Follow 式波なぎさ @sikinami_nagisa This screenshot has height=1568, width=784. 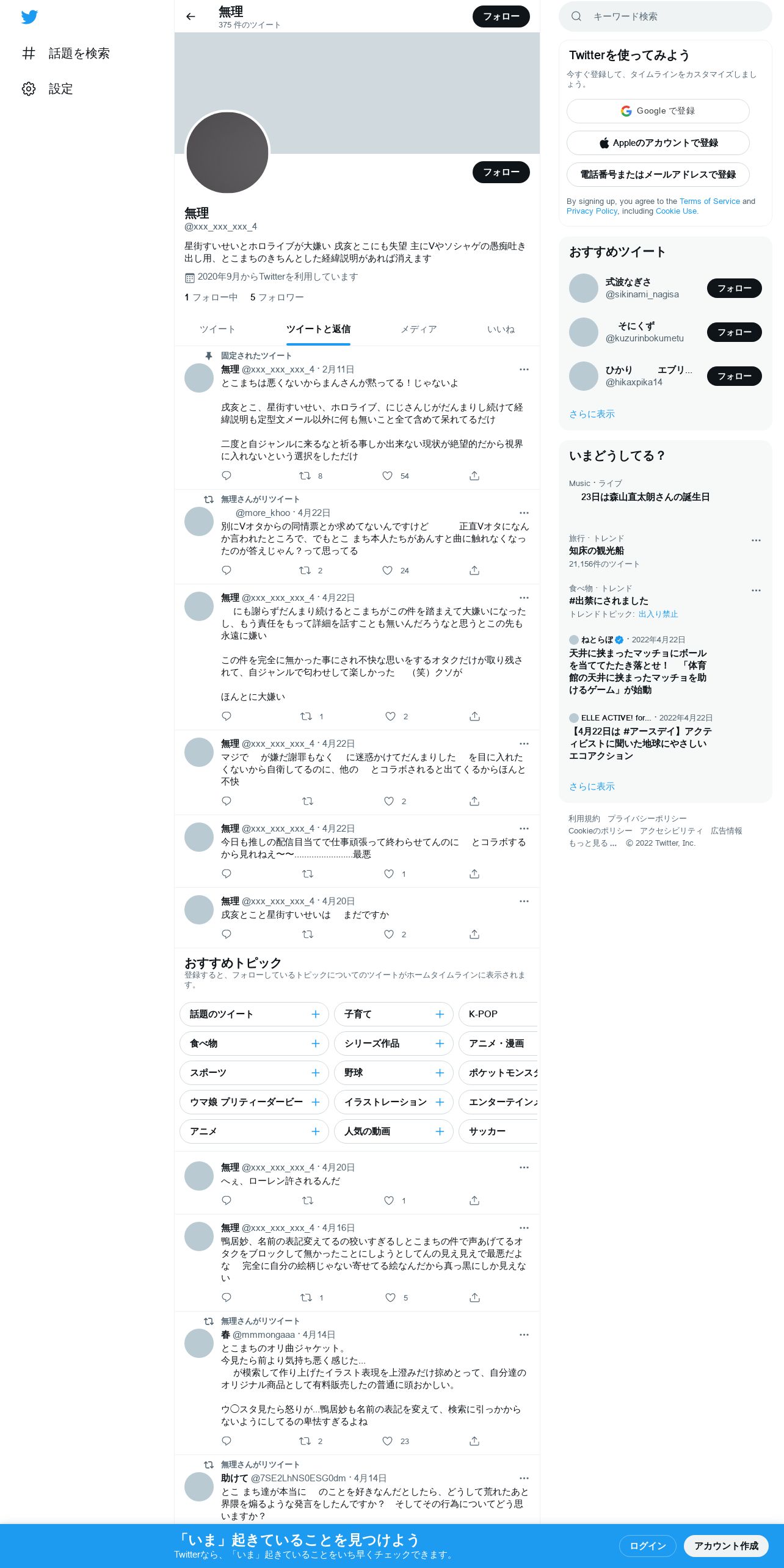(x=734, y=288)
